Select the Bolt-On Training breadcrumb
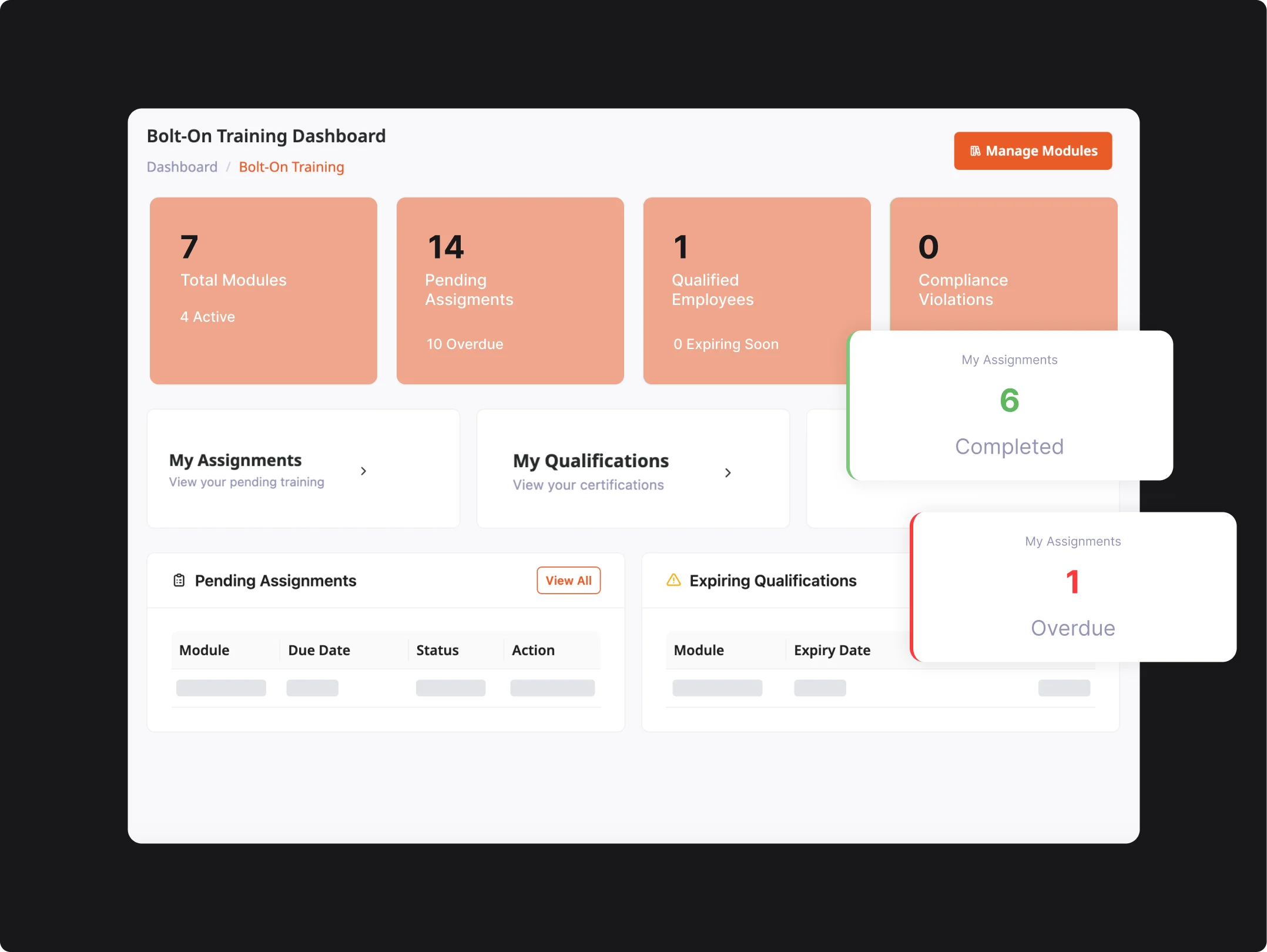This screenshot has width=1267, height=952. (x=291, y=167)
